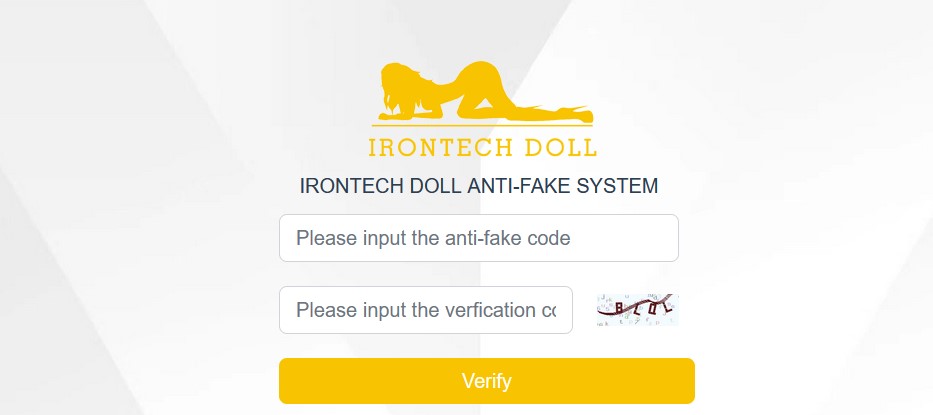This screenshot has width=933, height=415.
Task: Focus the verification code text box
Action: pyautogui.click(x=425, y=310)
